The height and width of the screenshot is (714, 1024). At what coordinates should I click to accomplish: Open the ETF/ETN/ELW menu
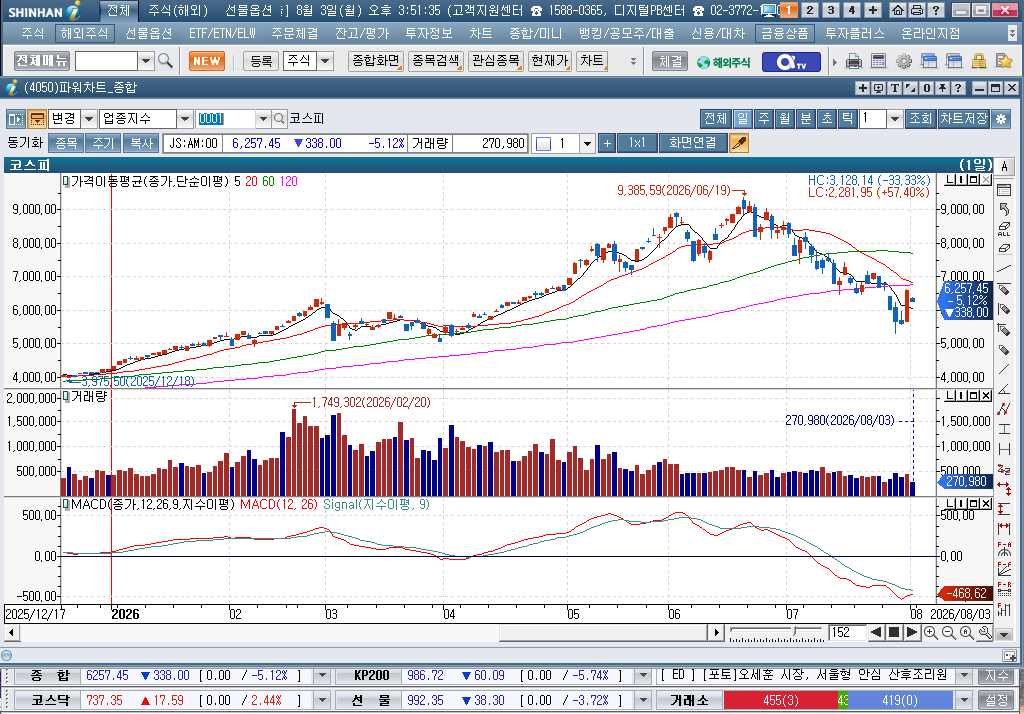click(222, 33)
